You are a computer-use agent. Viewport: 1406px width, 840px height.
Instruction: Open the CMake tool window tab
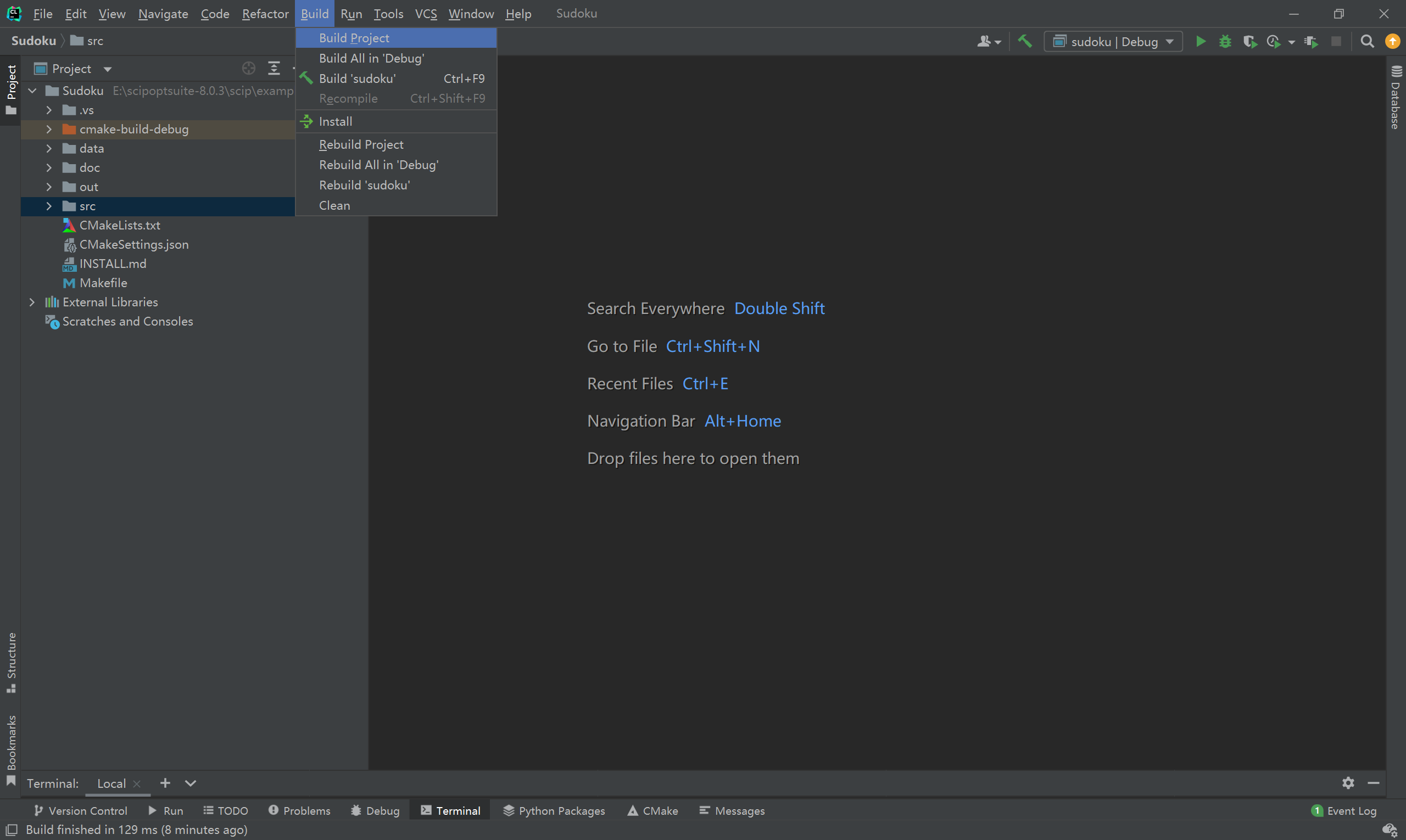click(653, 810)
